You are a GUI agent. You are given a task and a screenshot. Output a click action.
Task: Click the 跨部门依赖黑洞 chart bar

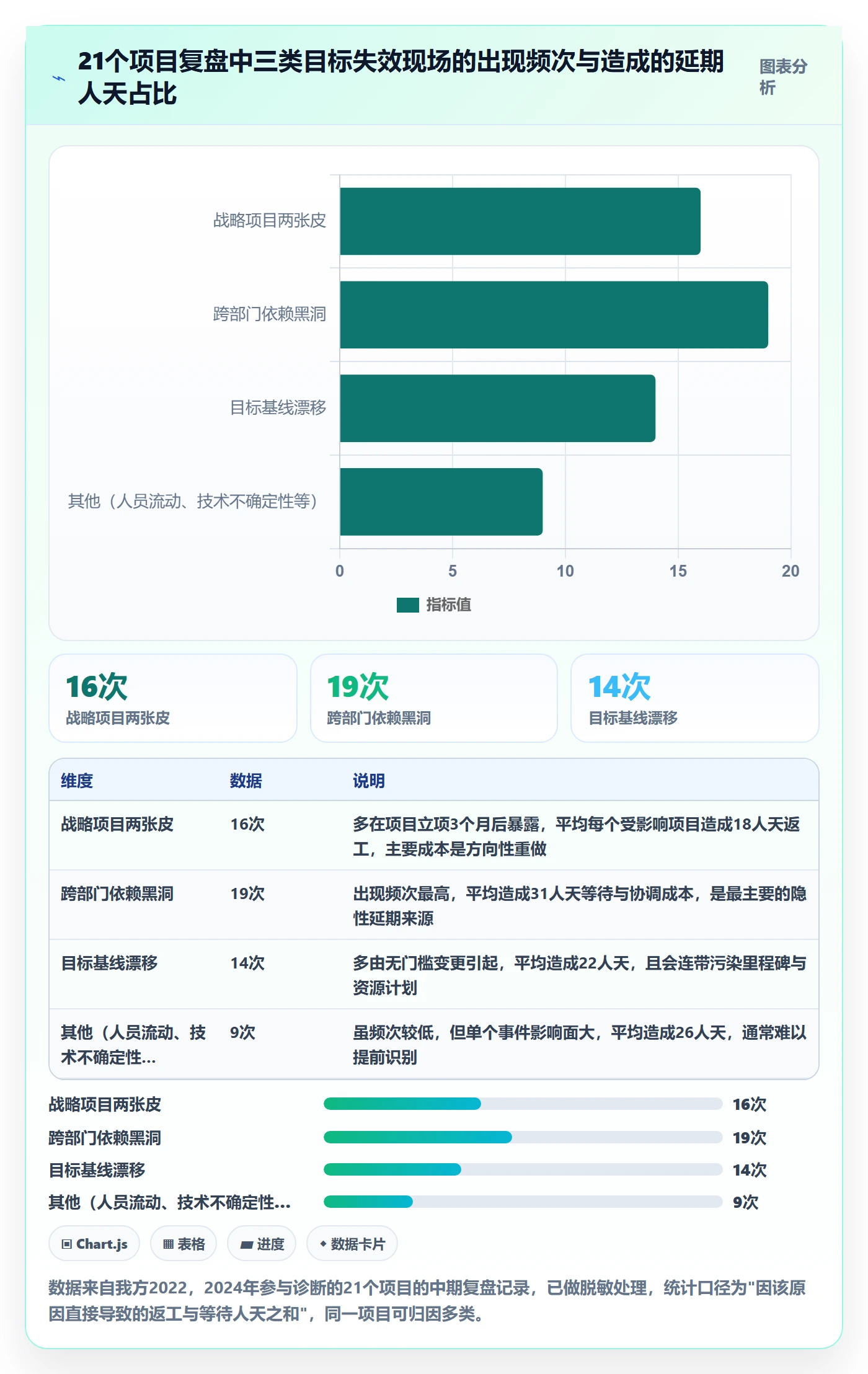click(554, 315)
